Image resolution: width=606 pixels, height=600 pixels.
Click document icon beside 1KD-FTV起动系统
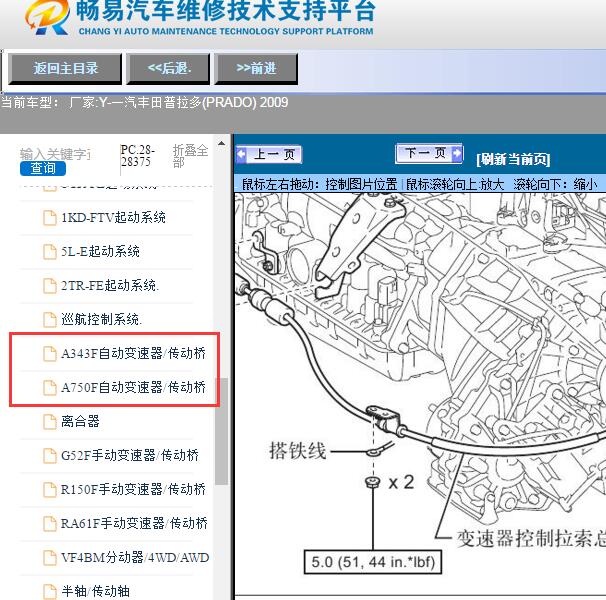[x=49, y=217]
